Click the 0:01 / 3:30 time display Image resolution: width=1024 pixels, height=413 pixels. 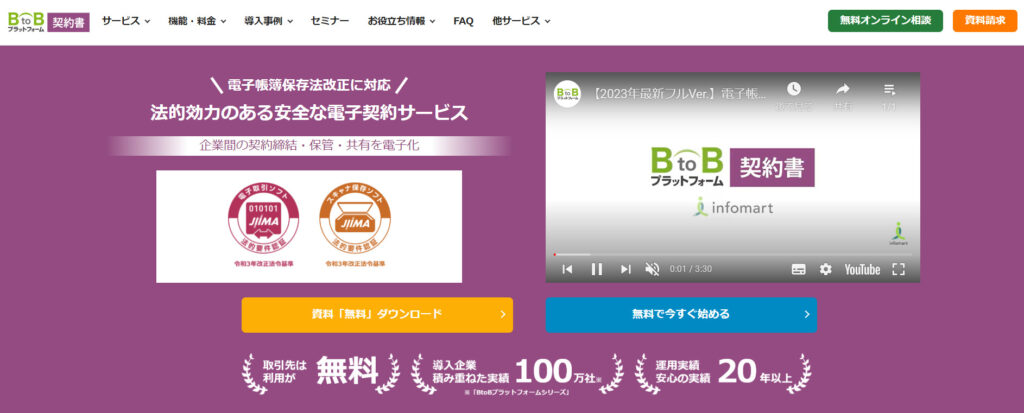click(x=691, y=269)
